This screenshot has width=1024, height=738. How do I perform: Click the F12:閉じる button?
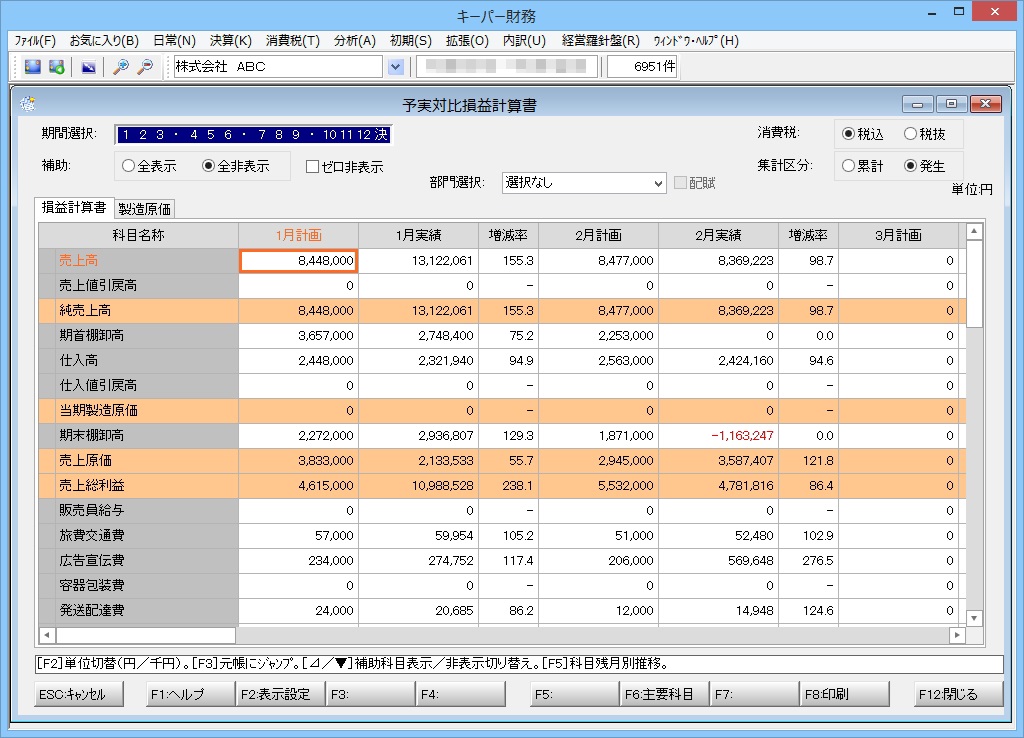958,694
